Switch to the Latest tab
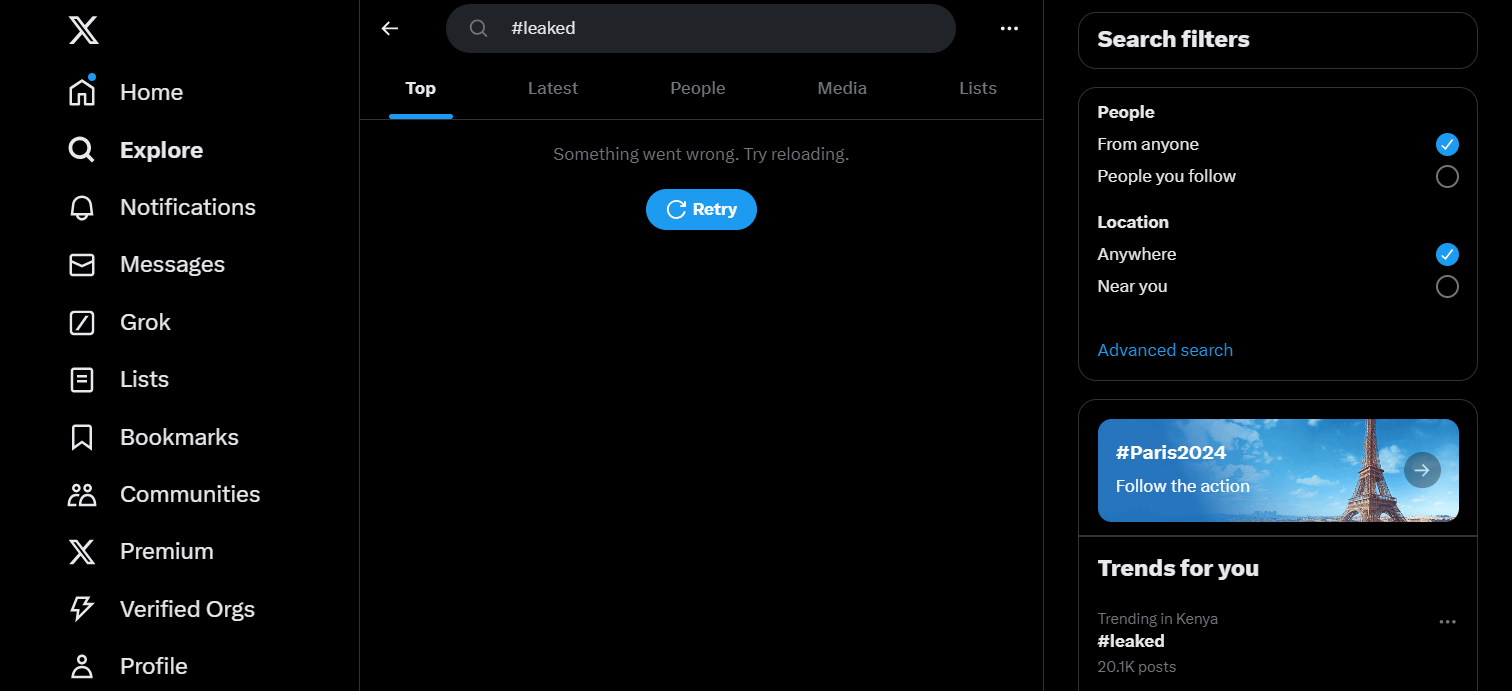The image size is (1512, 691). [553, 88]
